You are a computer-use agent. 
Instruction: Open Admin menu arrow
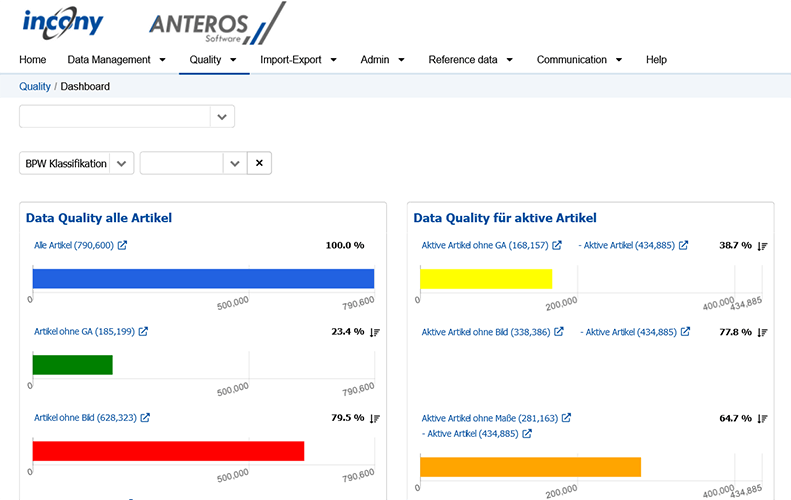pyautogui.click(x=402, y=60)
